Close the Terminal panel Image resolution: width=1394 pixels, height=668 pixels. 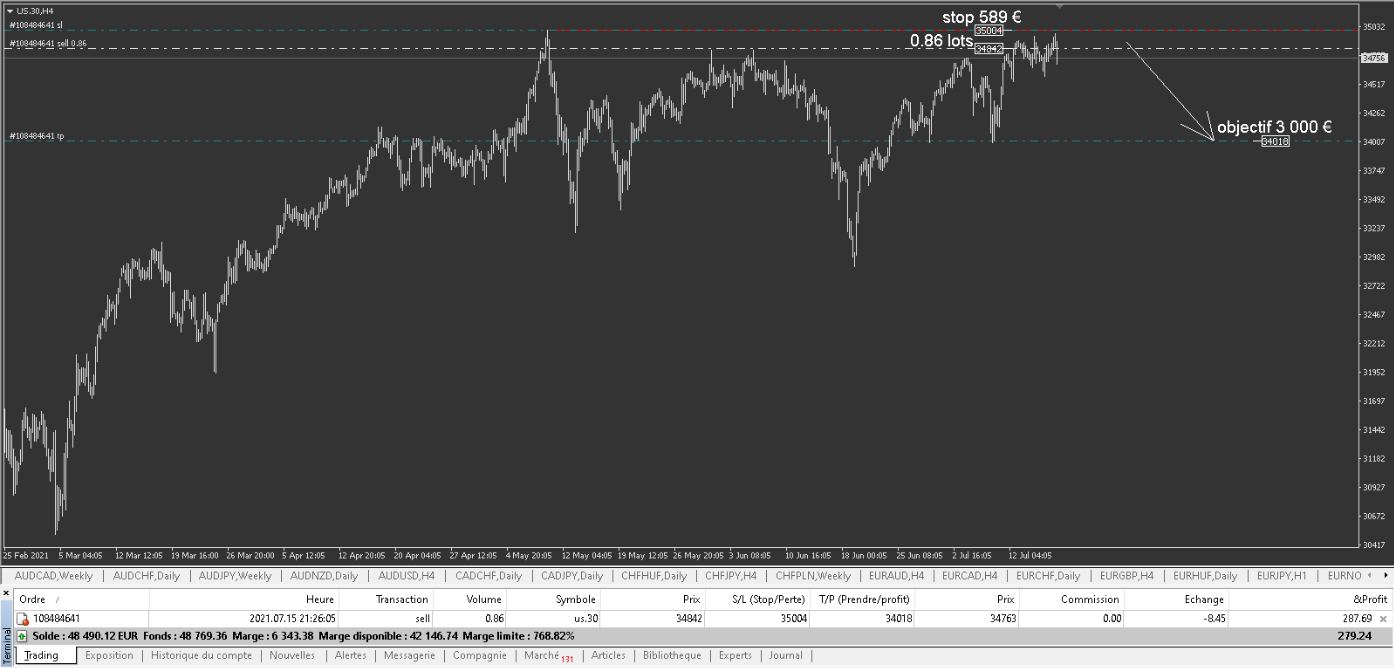tap(7, 594)
